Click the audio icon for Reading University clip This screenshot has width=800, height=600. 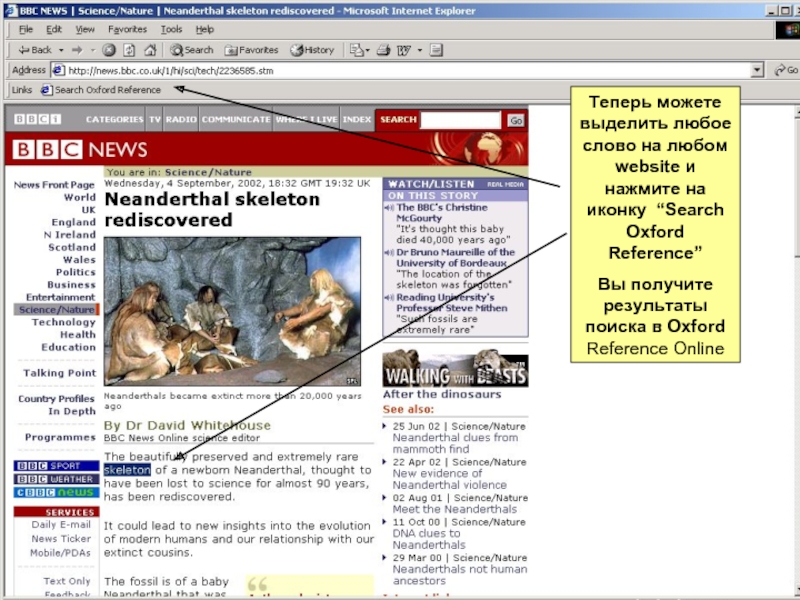click(389, 297)
